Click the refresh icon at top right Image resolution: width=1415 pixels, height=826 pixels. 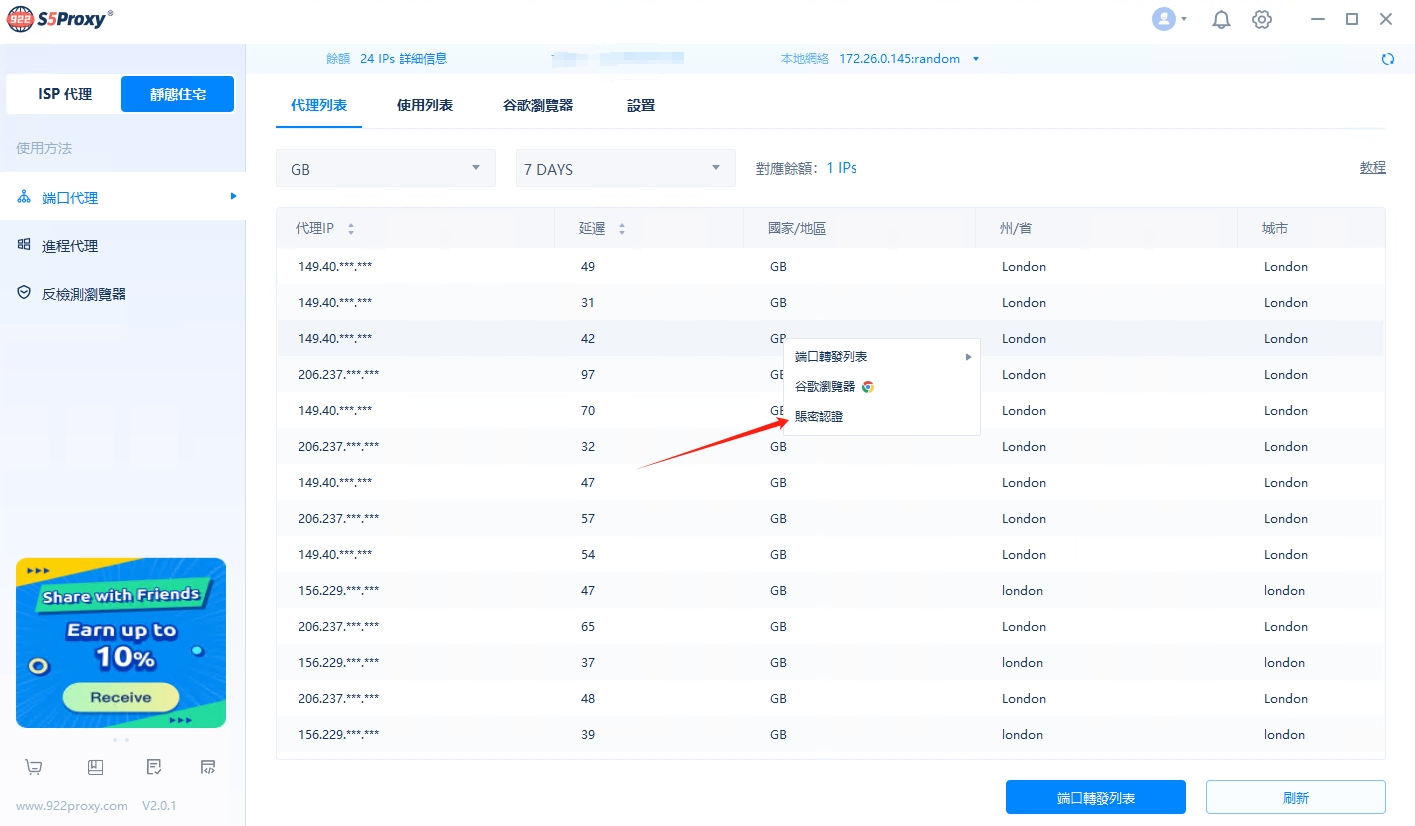click(1387, 59)
